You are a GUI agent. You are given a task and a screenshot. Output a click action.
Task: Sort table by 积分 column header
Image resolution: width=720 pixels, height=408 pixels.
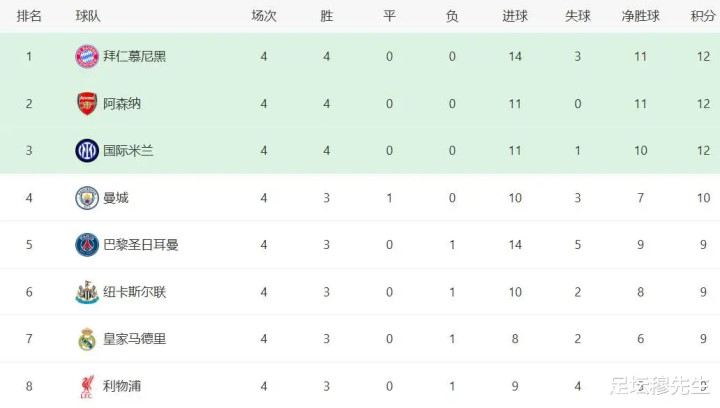pos(702,17)
